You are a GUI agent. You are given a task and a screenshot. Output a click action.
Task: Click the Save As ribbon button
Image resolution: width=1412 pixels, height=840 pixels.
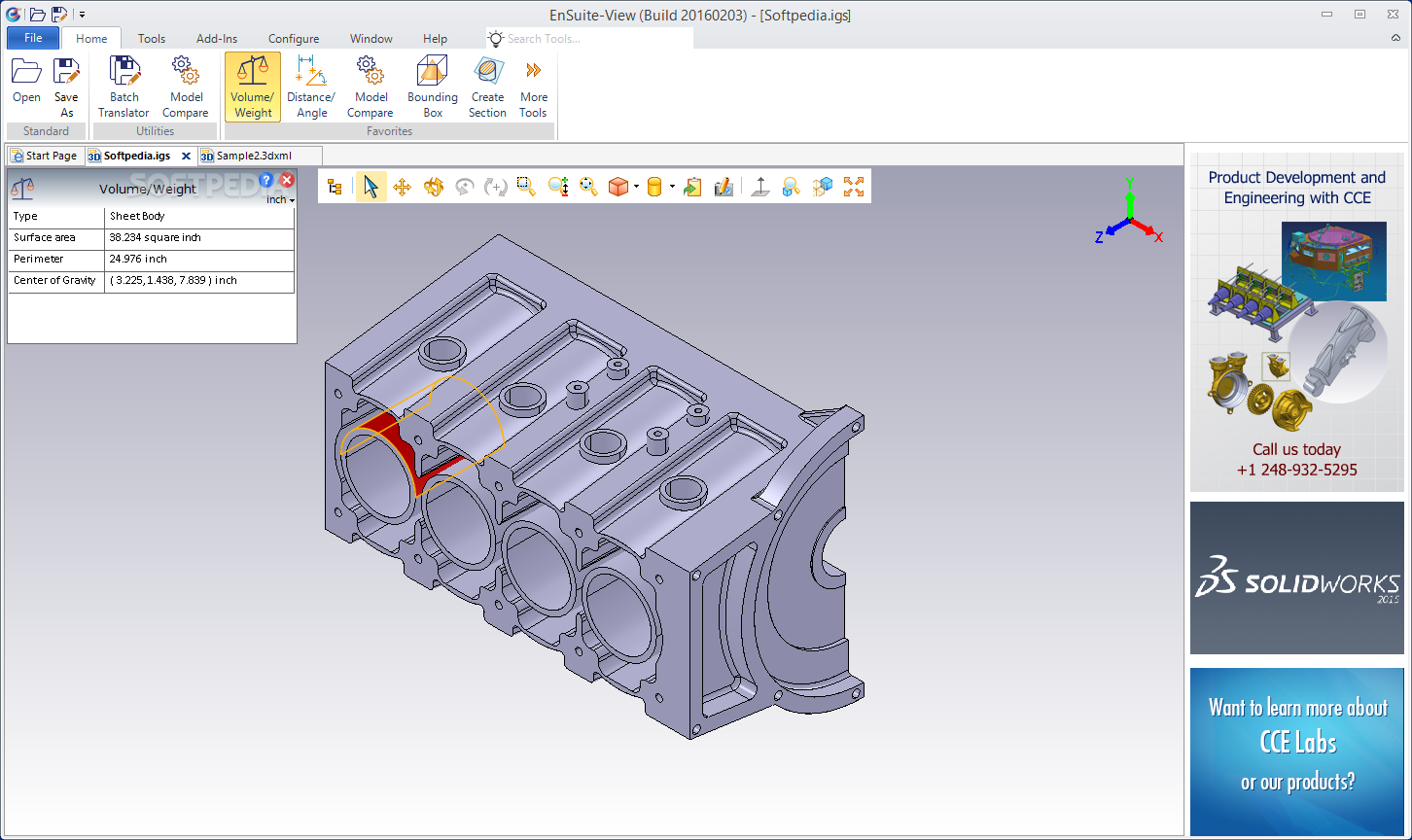(66, 86)
